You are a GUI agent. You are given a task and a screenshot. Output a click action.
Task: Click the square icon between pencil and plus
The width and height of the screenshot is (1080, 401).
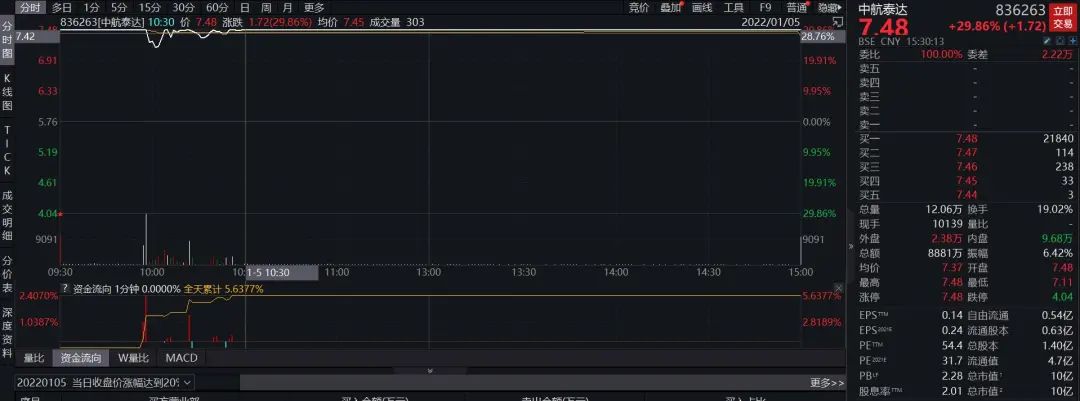(x=1061, y=41)
